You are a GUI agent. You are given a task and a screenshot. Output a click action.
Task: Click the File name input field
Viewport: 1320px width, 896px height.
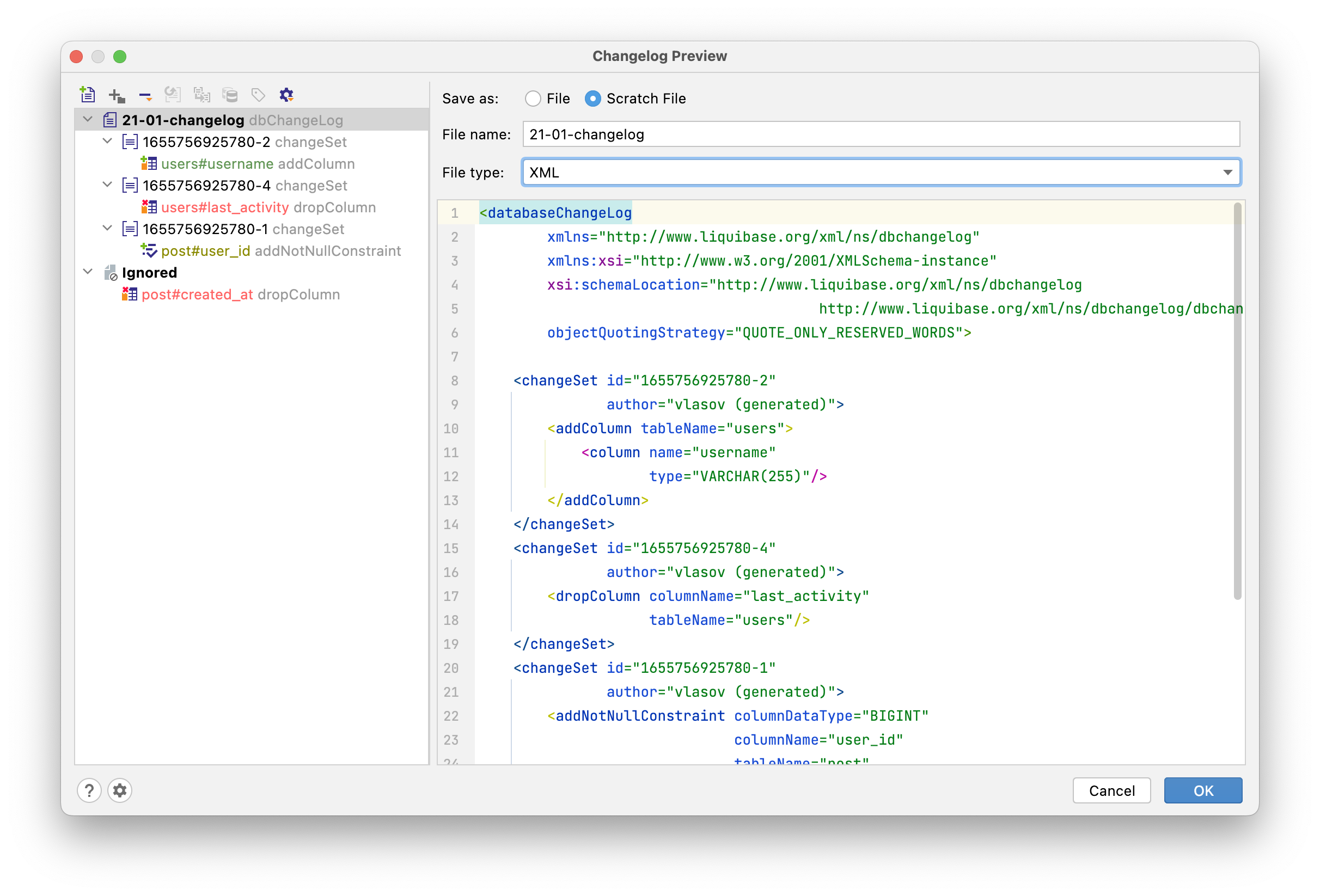click(881, 134)
